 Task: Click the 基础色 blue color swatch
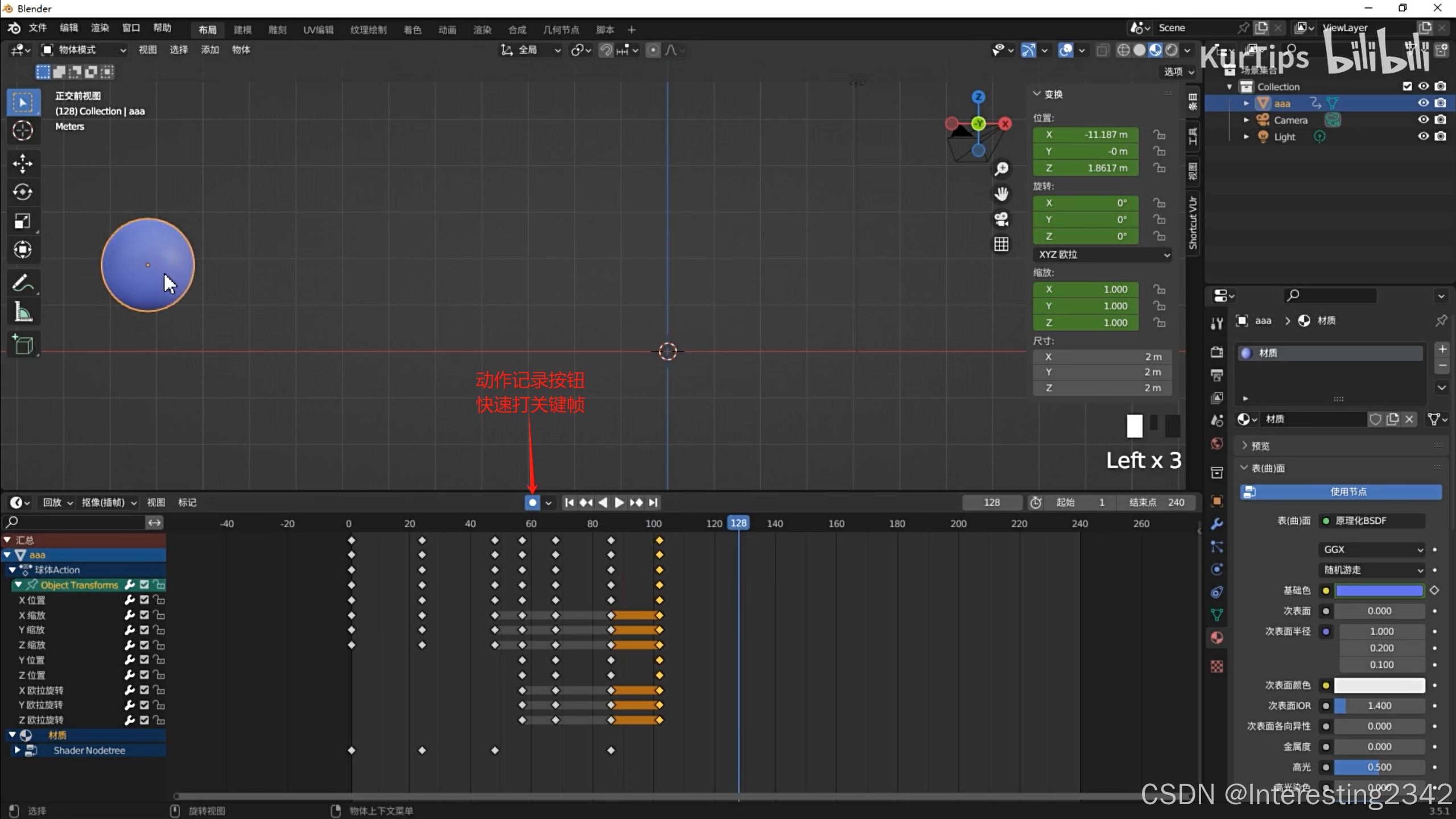(1379, 590)
